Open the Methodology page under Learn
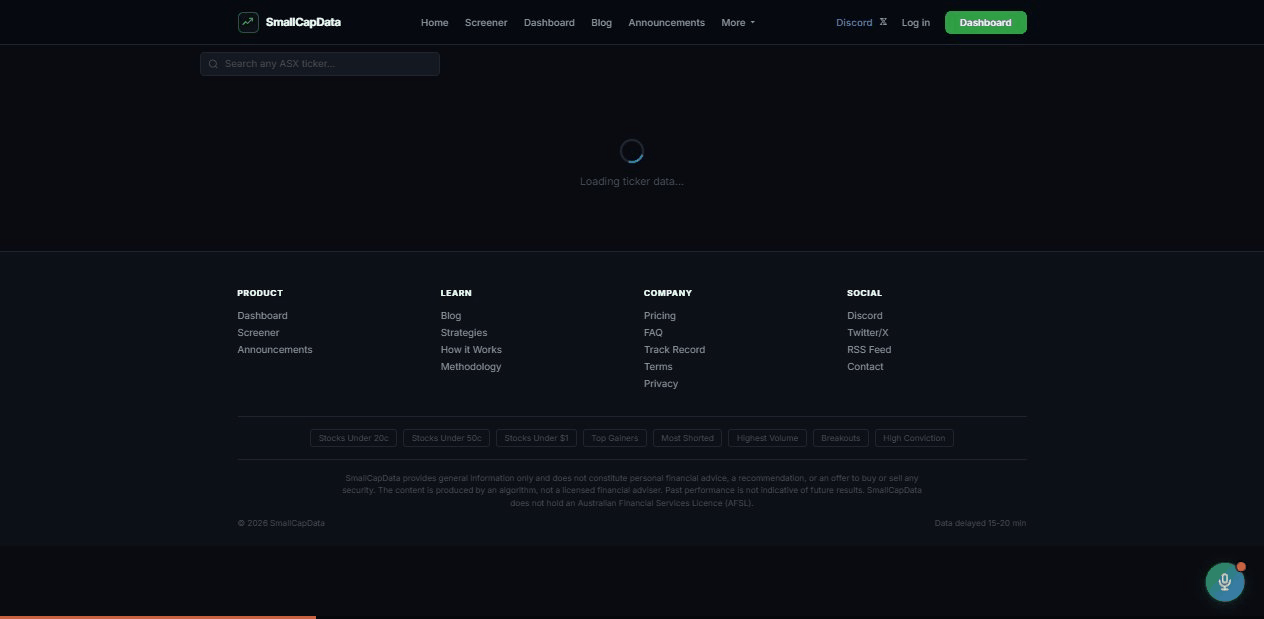The height and width of the screenshot is (619, 1264). click(x=471, y=366)
